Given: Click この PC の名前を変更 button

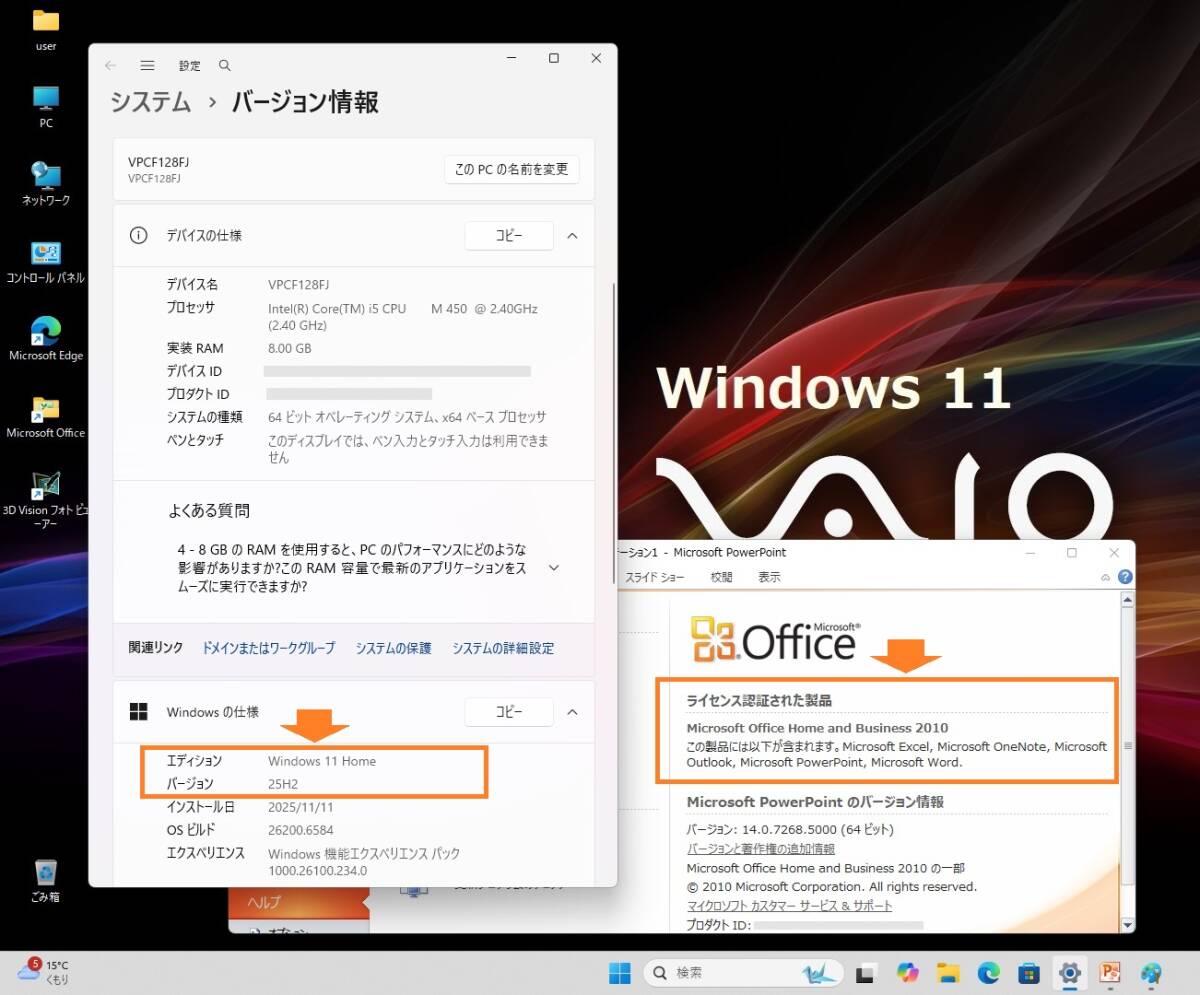Looking at the screenshot, I should click(512, 169).
